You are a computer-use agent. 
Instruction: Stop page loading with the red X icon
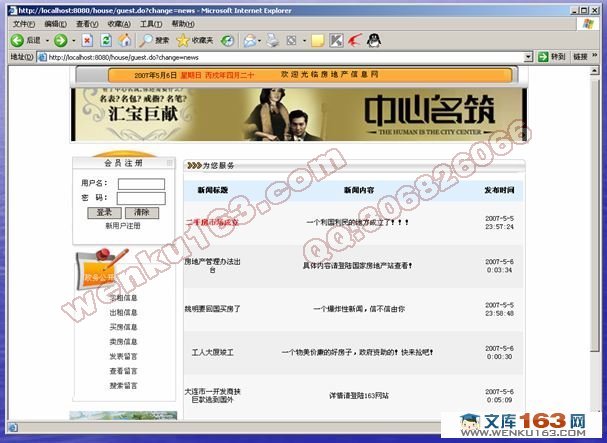(87, 40)
